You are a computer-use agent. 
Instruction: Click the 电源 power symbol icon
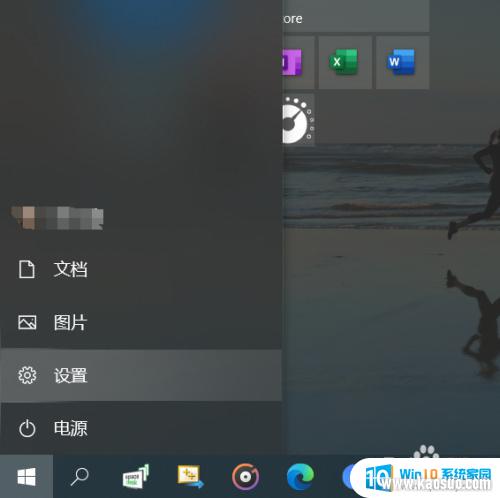tap(27, 428)
